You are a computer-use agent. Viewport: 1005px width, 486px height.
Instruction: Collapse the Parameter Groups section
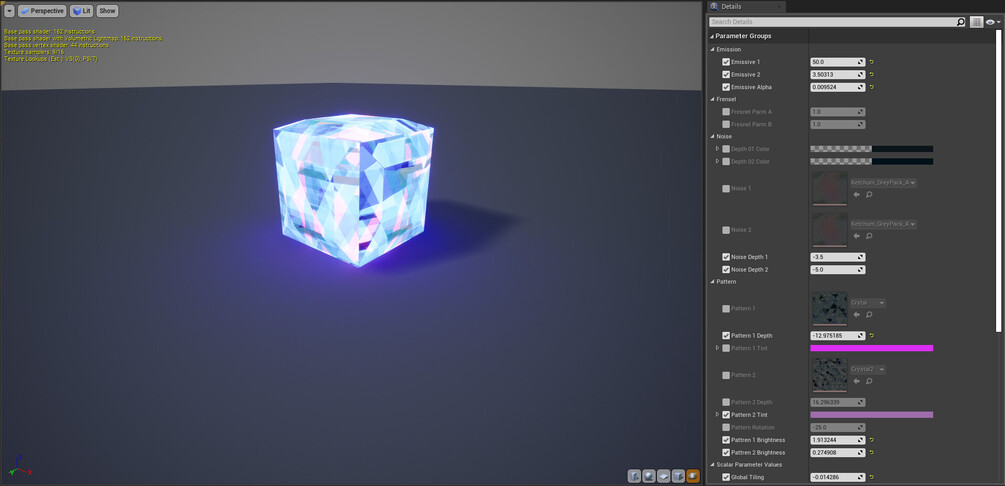tap(712, 37)
